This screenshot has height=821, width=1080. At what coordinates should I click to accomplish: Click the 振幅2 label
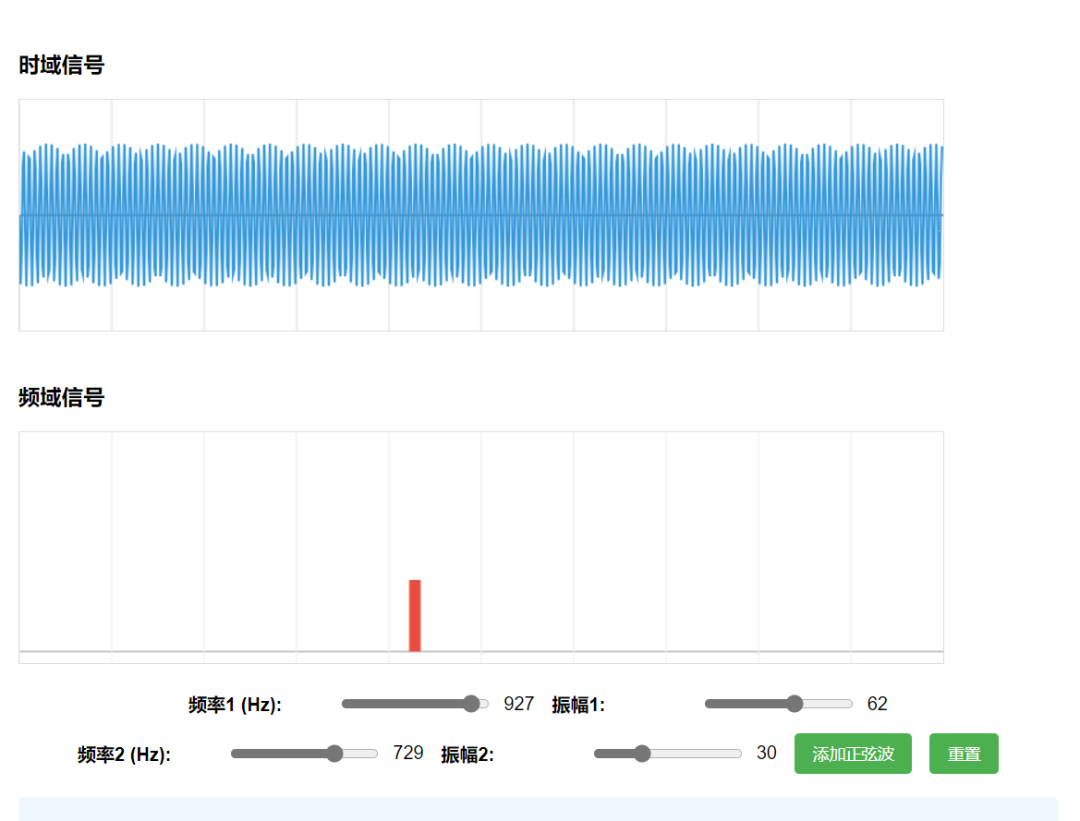point(467,754)
